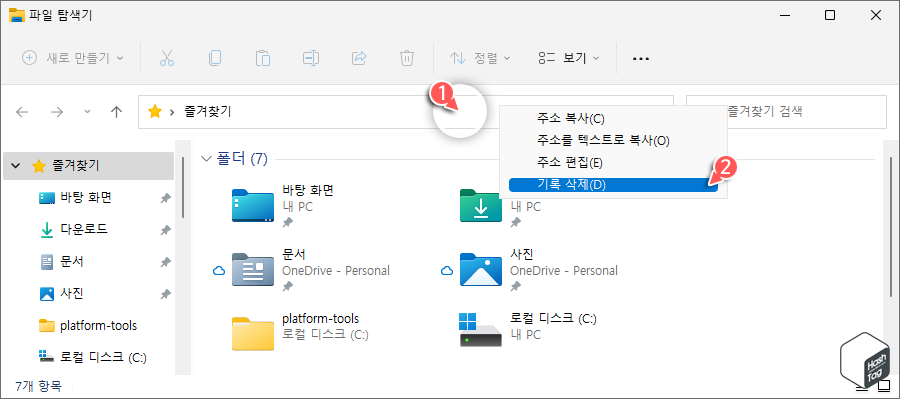Screen dimensions: 900x399
Task: Go back with the left arrow
Action: pyautogui.click(x=22, y=112)
